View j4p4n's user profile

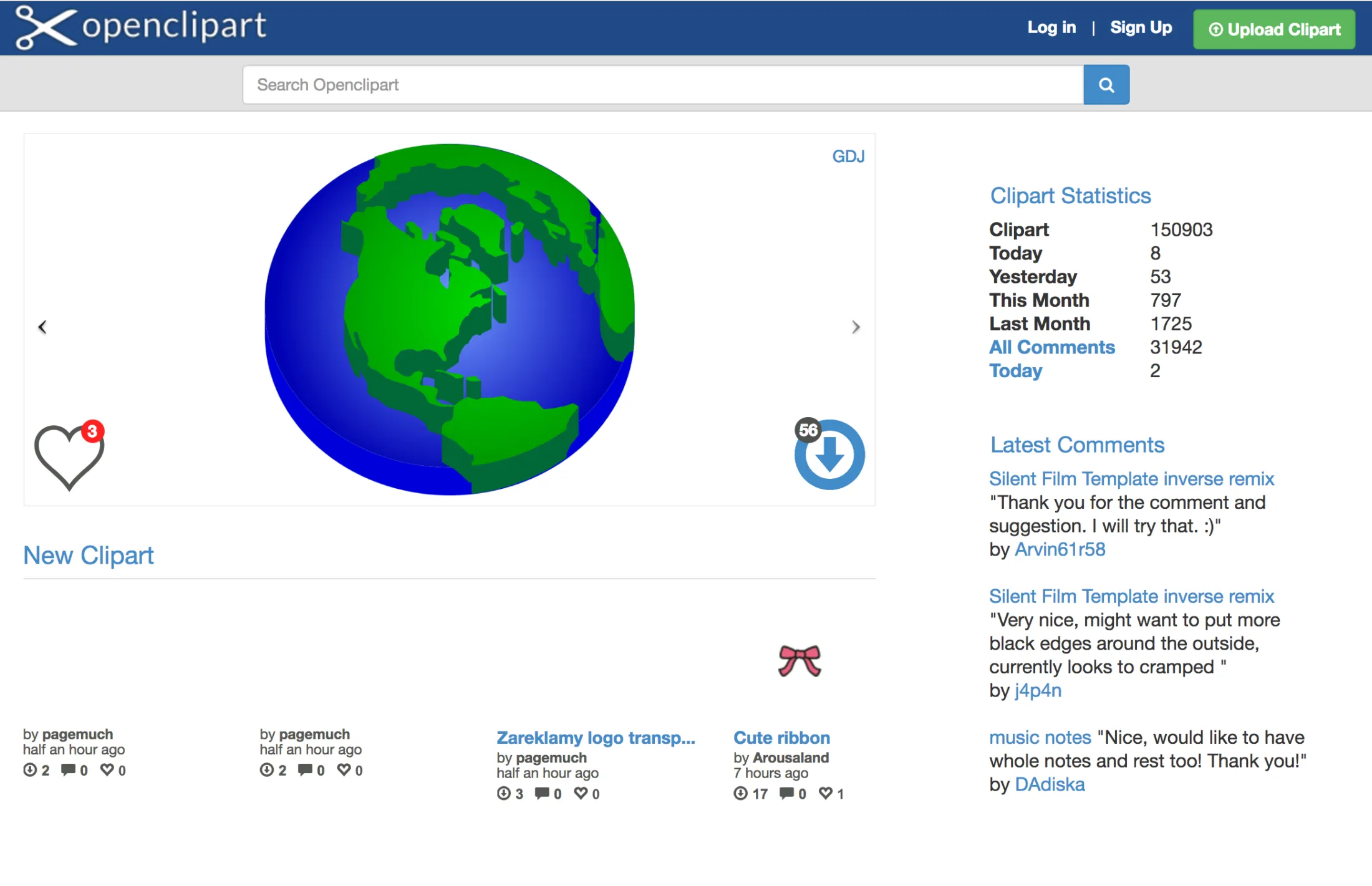[x=1037, y=690]
